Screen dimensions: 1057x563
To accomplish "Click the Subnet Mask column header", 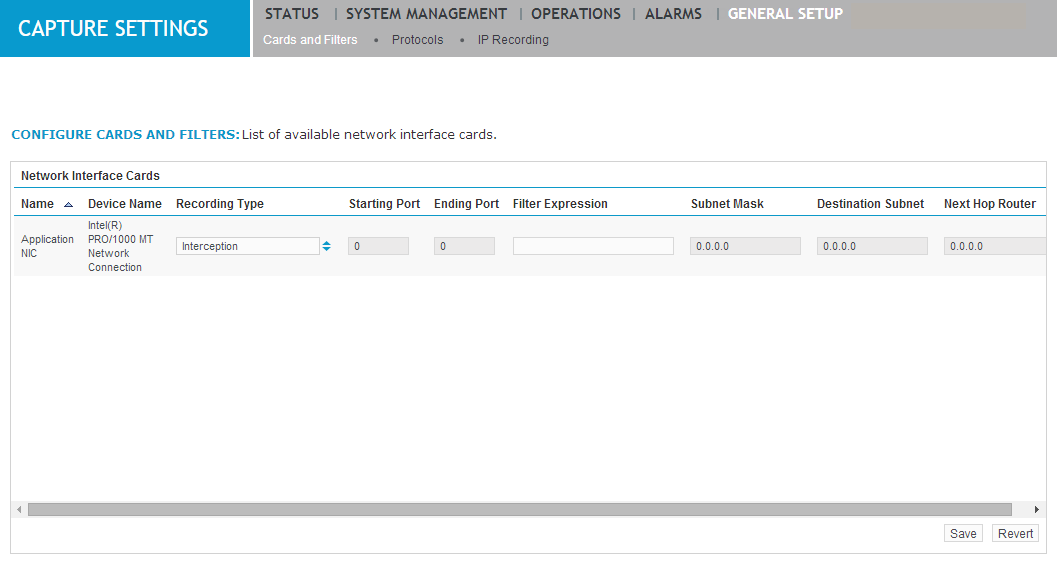I will (727, 204).
